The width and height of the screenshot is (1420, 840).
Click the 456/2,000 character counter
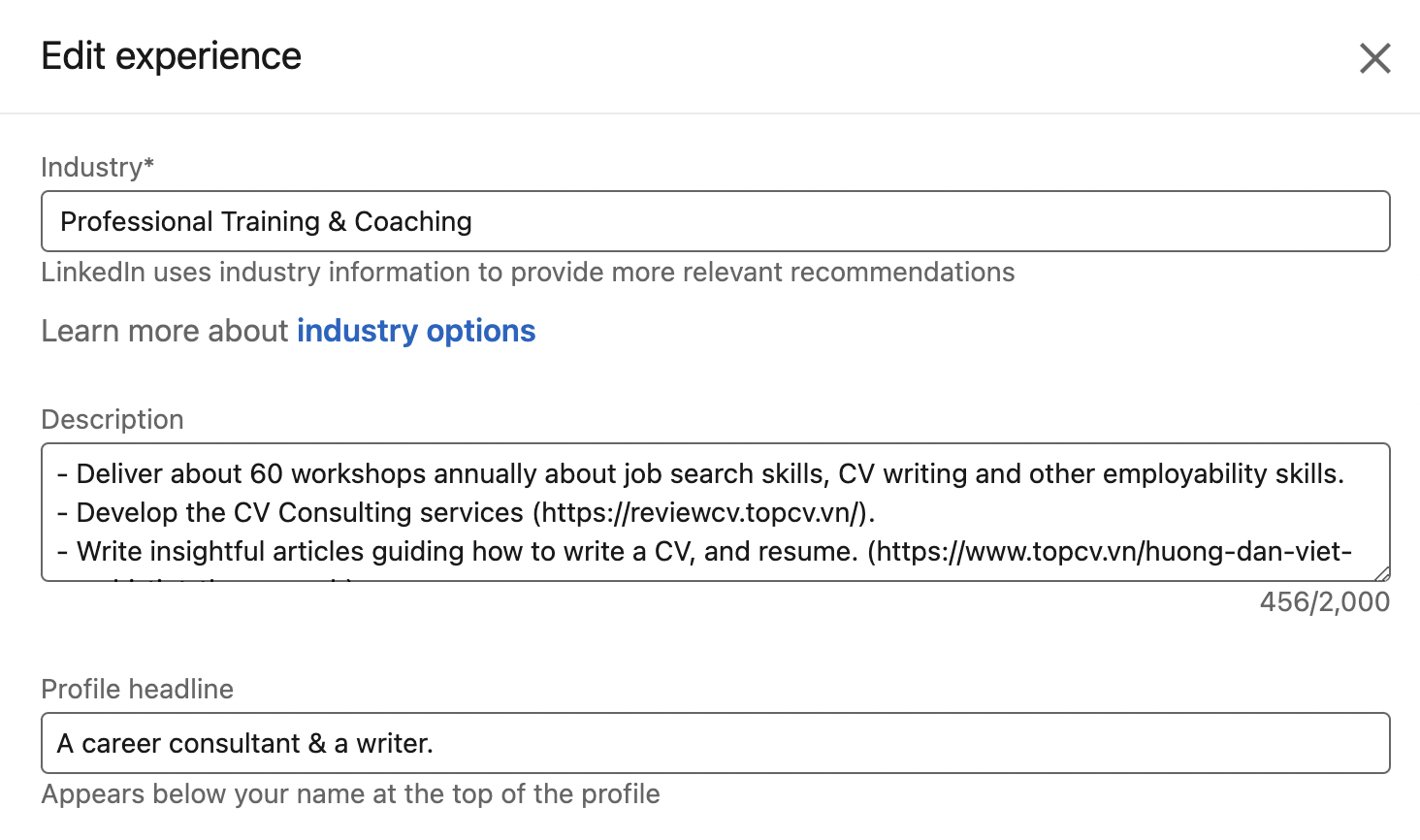1324,602
